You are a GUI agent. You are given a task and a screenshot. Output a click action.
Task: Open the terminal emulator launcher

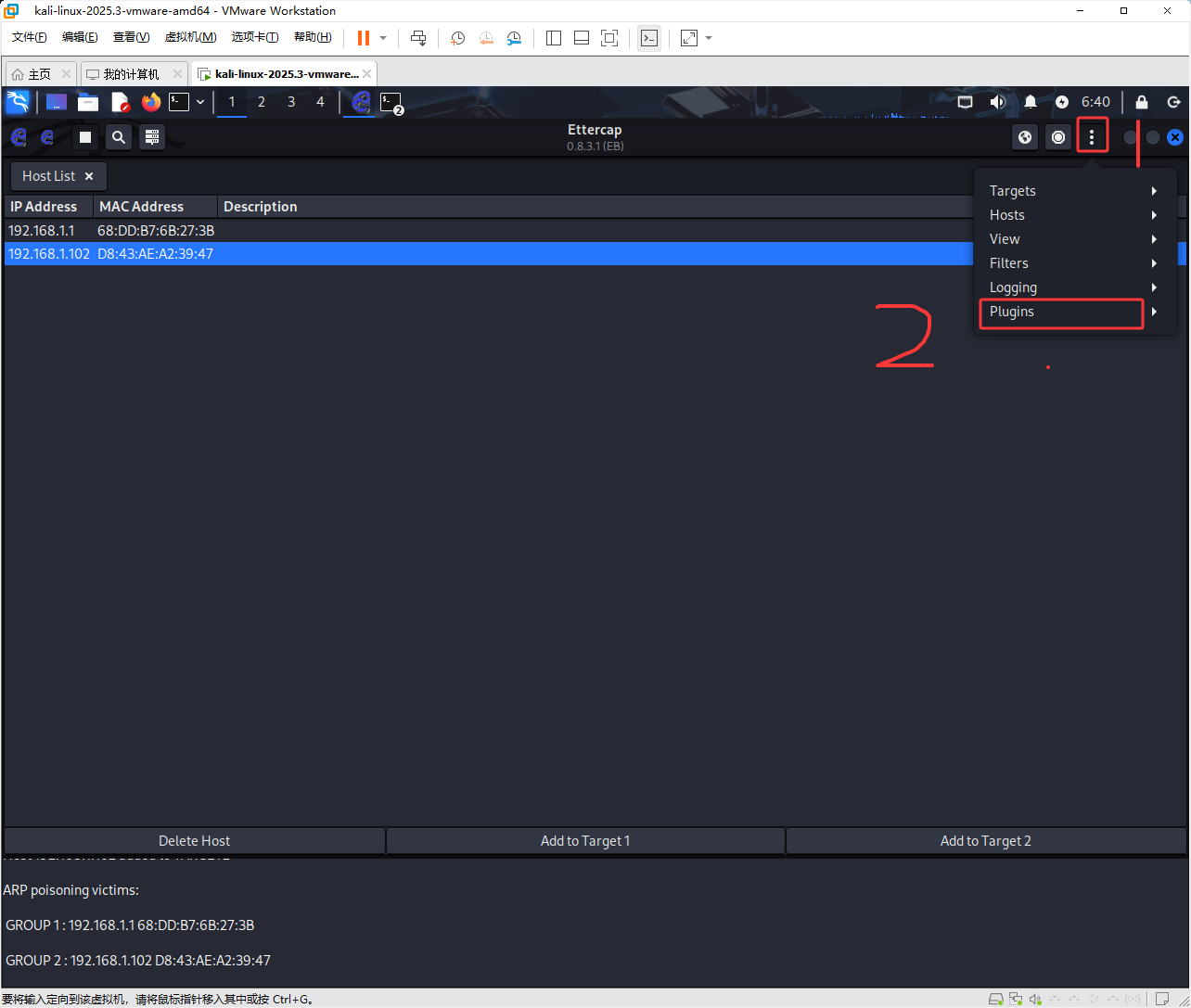179,102
